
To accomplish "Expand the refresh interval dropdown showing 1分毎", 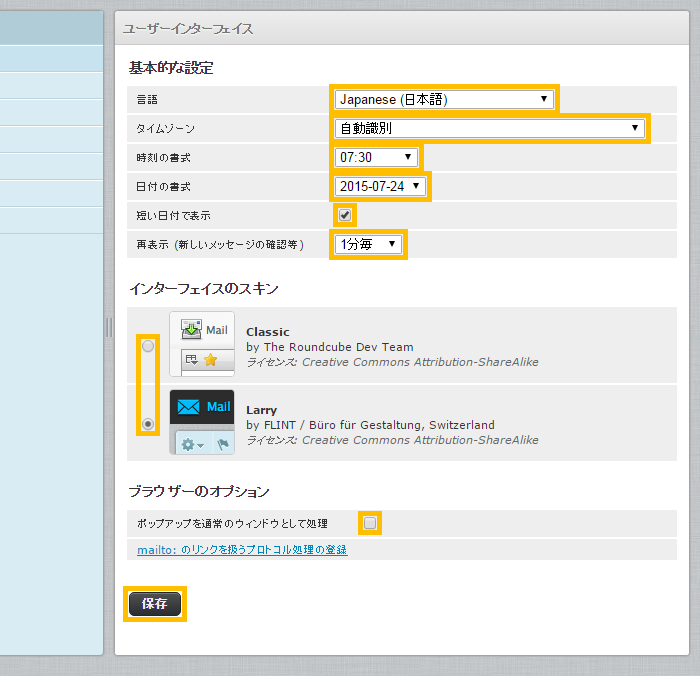I will pyautogui.click(x=368, y=244).
